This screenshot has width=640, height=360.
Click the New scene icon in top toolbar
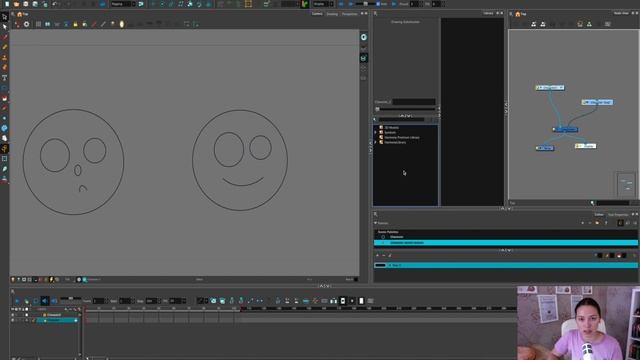(7, 4)
